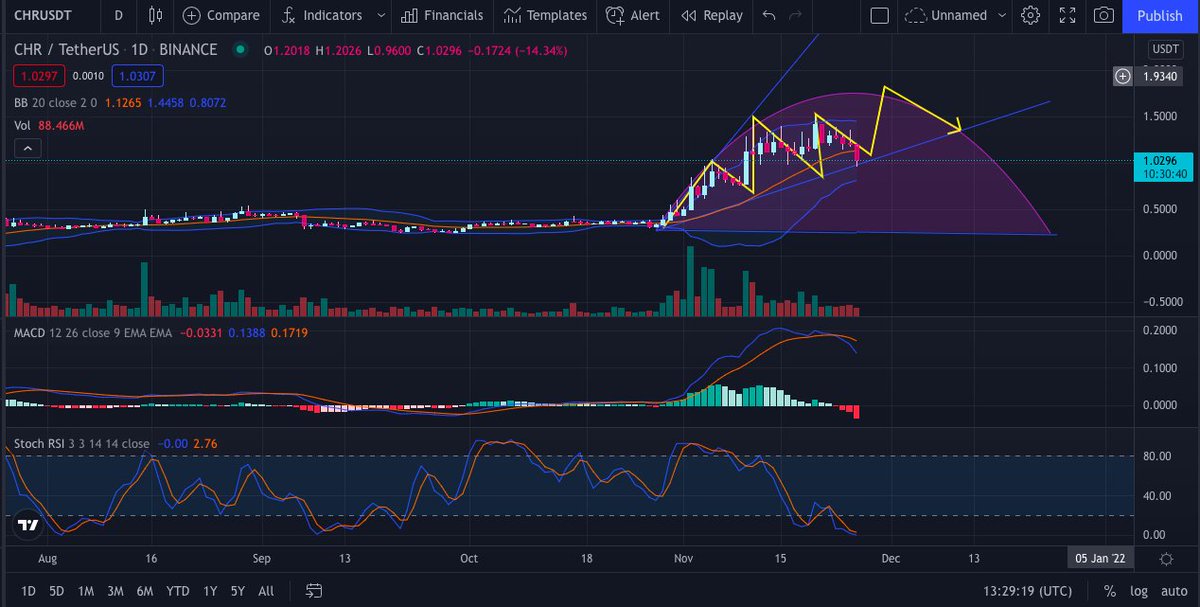The width and height of the screenshot is (1200, 607).
Task: Click the Publish button
Action: pos(1160,15)
